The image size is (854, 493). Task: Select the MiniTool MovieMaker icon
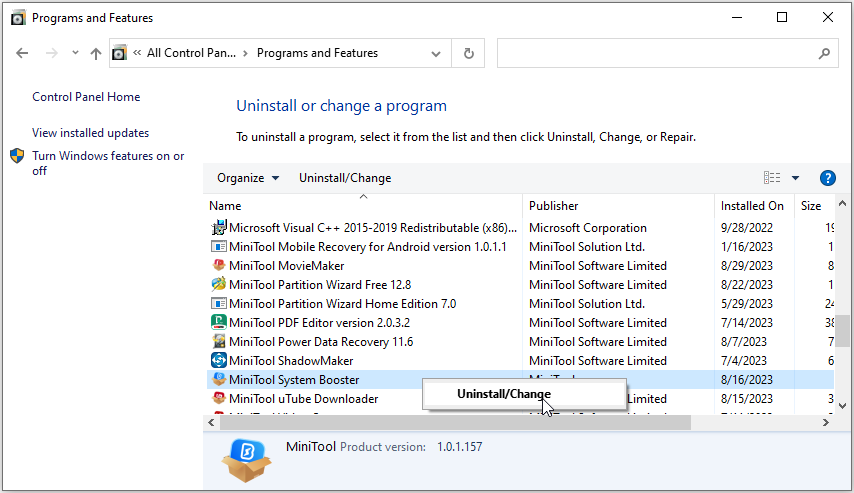[218, 265]
